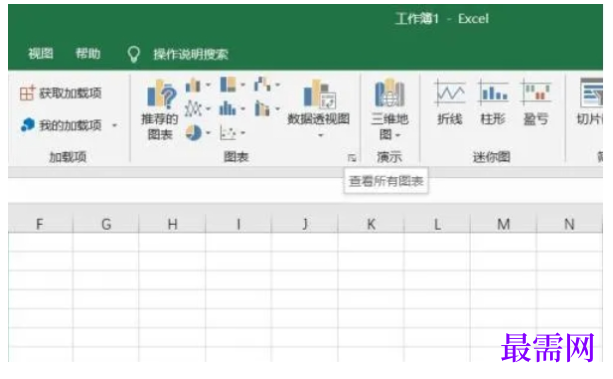Insert a Line sparkline (折线)
This screenshot has height=379, width=613.
coord(450,102)
